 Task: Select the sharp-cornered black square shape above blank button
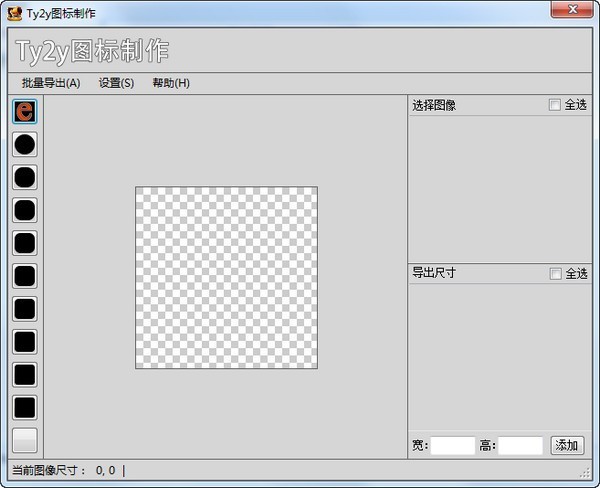pos(25,408)
